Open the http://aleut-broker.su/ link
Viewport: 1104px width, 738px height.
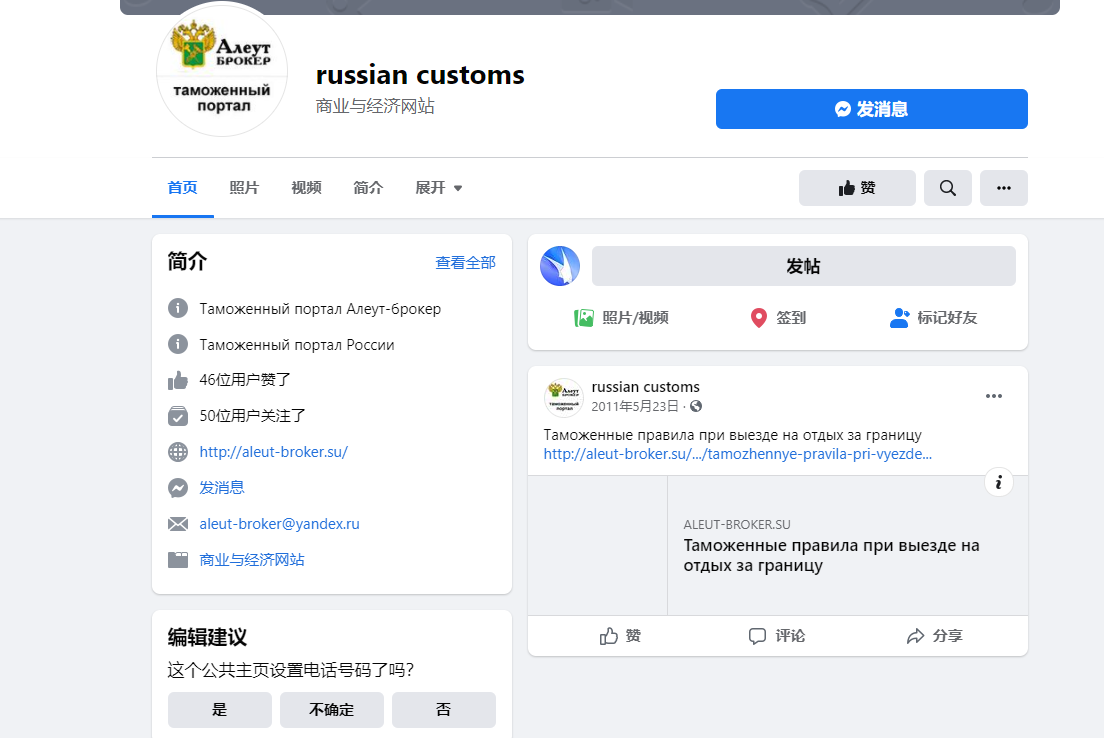(274, 452)
